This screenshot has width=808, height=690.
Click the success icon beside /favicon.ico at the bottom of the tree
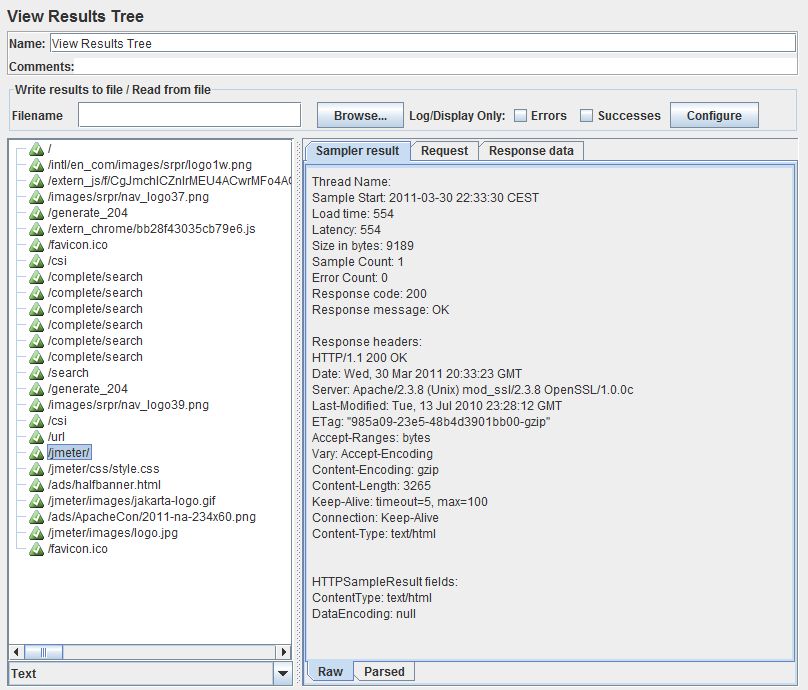click(37, 549)
